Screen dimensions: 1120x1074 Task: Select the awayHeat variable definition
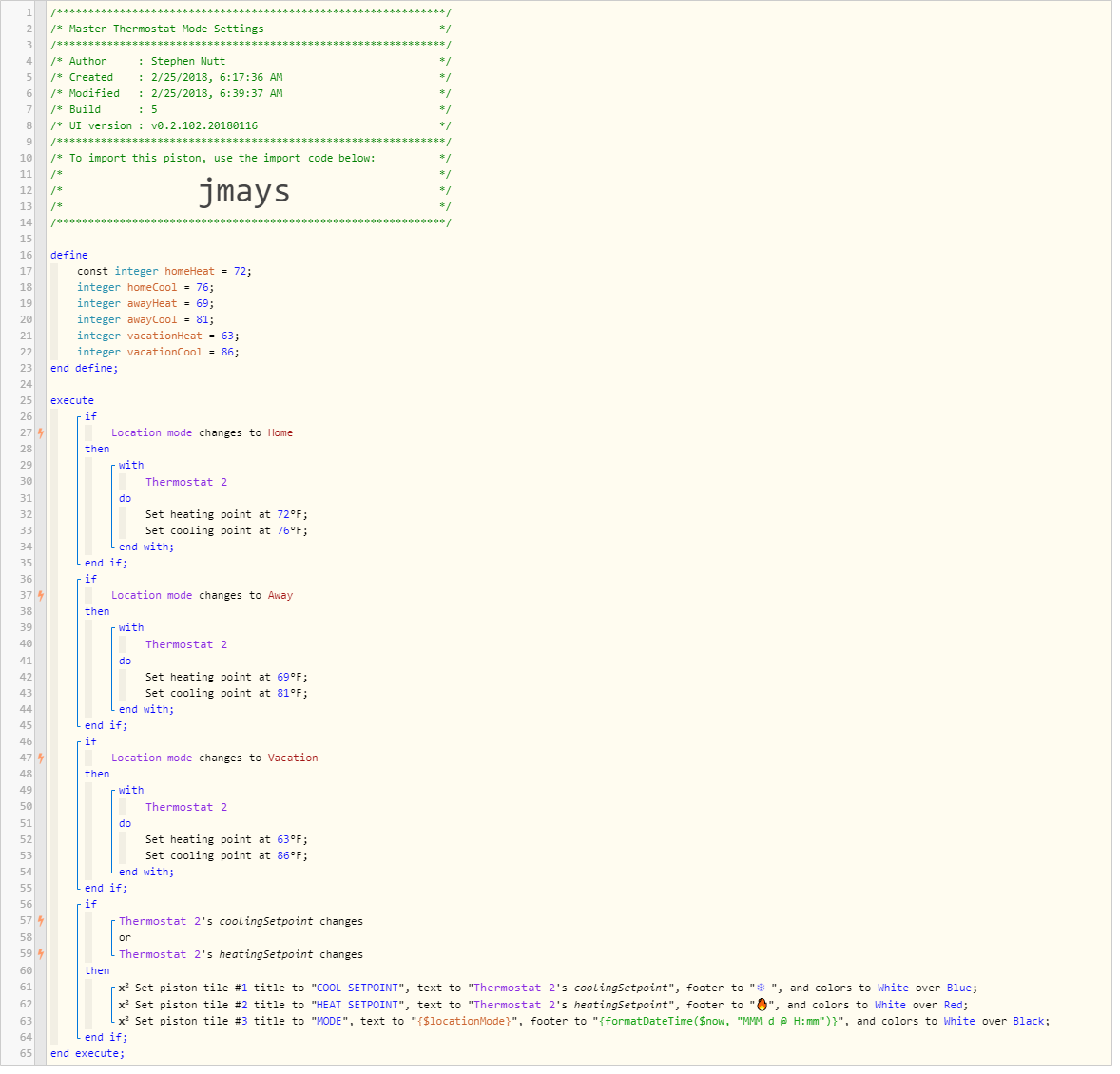(x=145, y=303)
